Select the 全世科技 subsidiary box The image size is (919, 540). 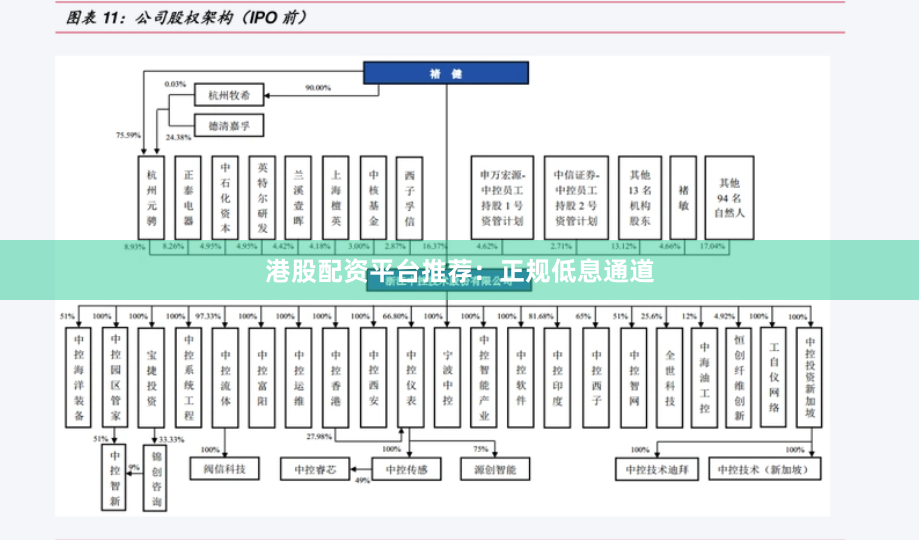670,377
